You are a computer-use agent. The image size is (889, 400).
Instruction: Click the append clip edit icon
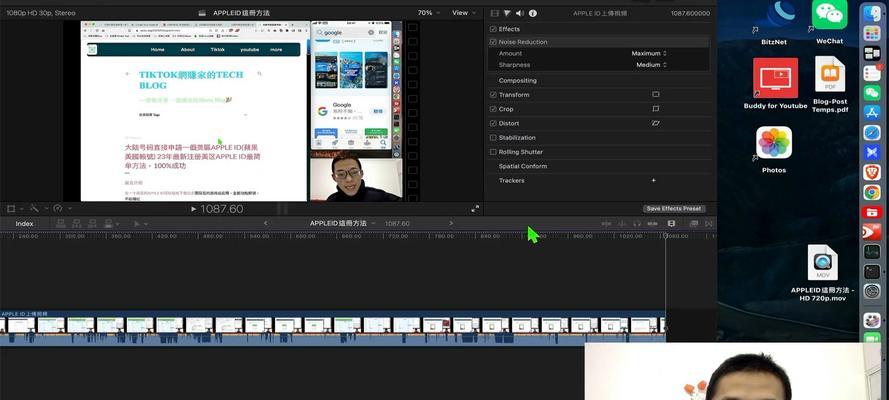(x=92, y=224)
